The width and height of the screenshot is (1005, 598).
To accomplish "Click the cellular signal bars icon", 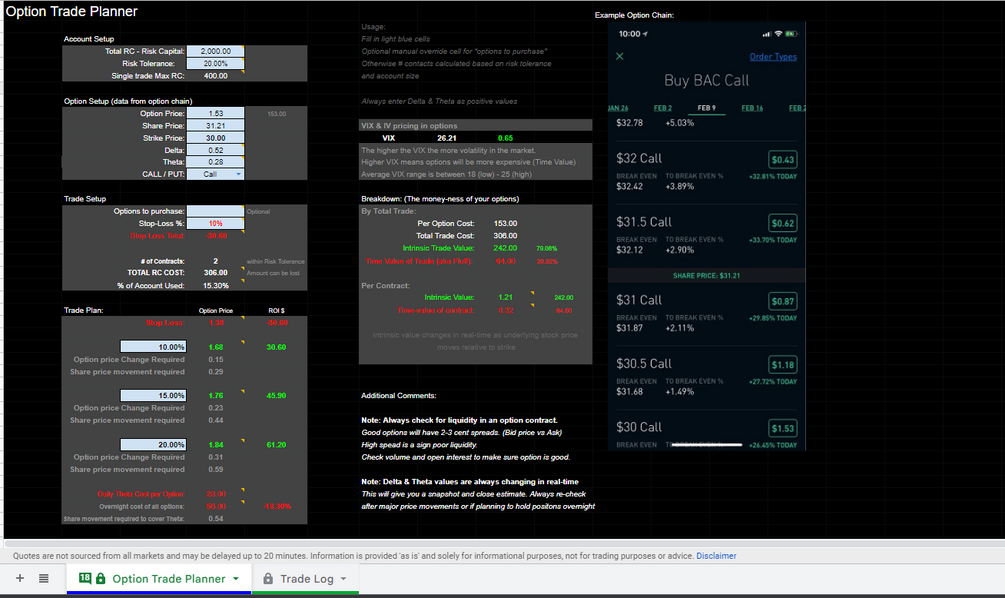I will coord(767,34).
